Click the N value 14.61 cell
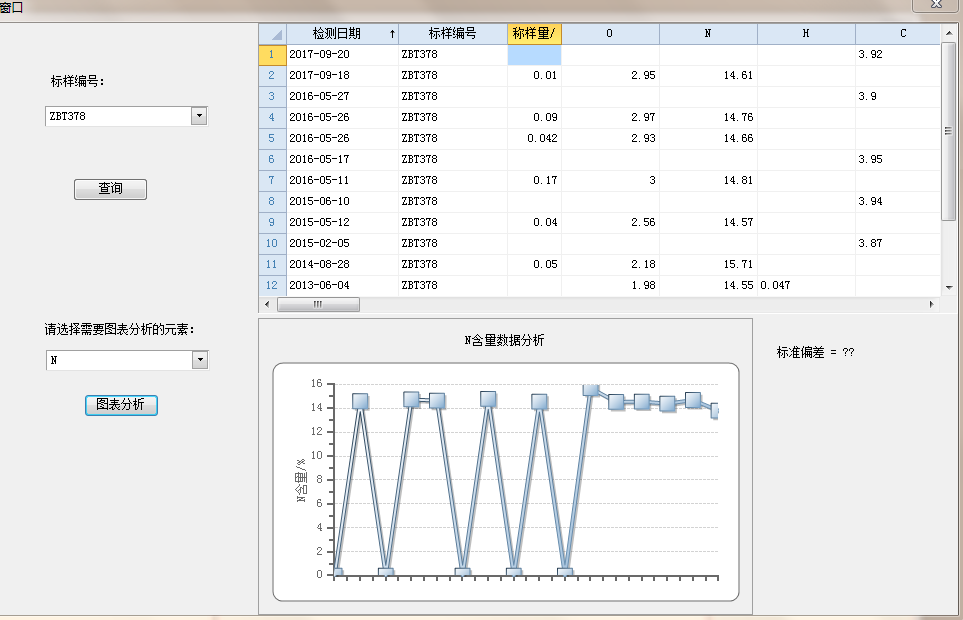This screenshot has height=620, width=963. [708, 76]
